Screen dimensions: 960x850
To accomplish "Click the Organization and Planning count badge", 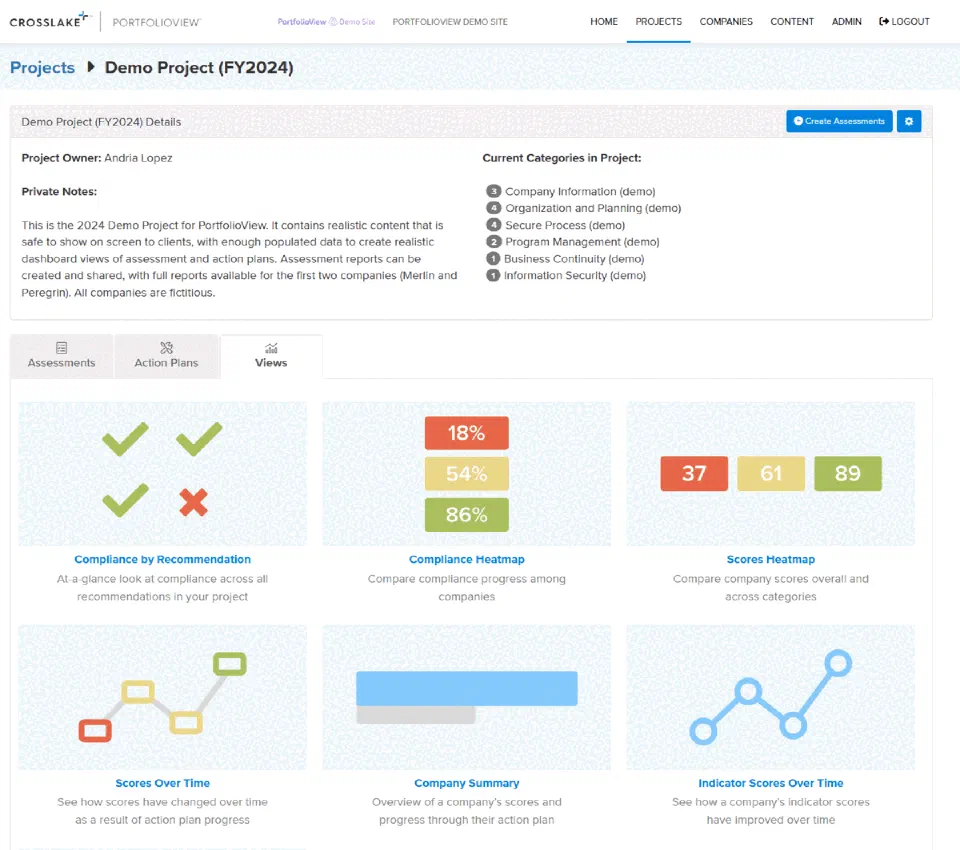I will point(493,208).
